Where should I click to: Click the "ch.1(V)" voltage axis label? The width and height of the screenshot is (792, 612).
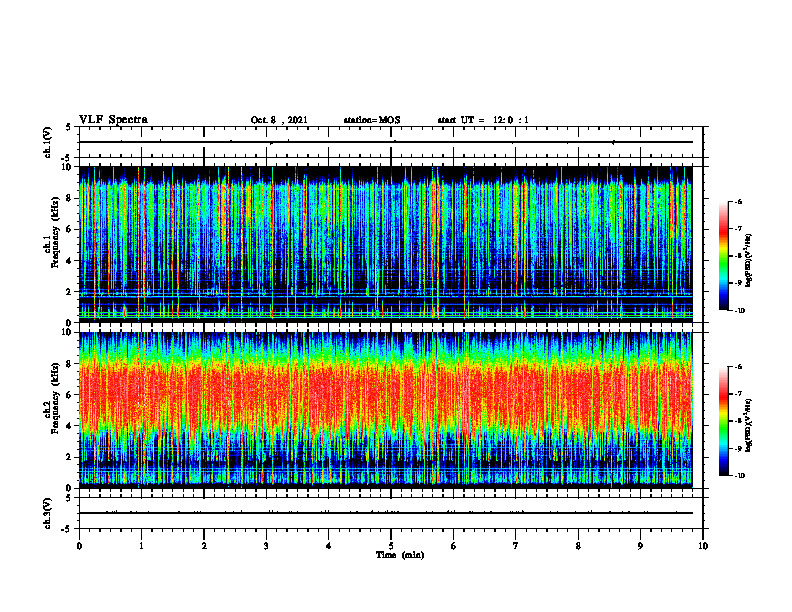point(48,142)
